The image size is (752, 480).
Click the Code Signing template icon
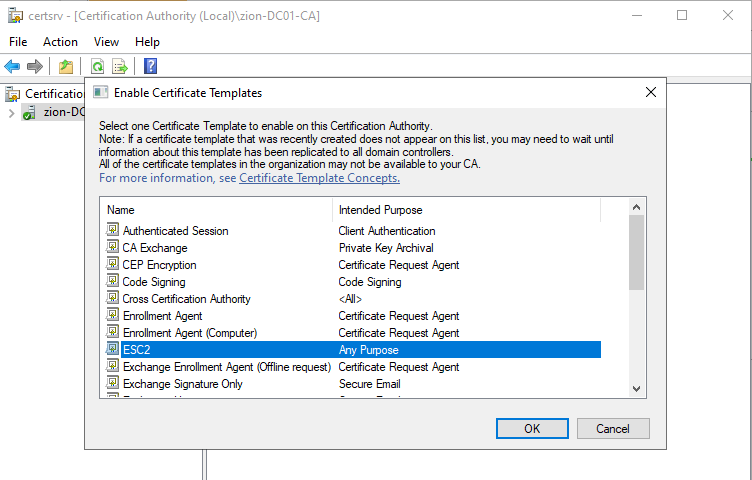coord(113,282)
